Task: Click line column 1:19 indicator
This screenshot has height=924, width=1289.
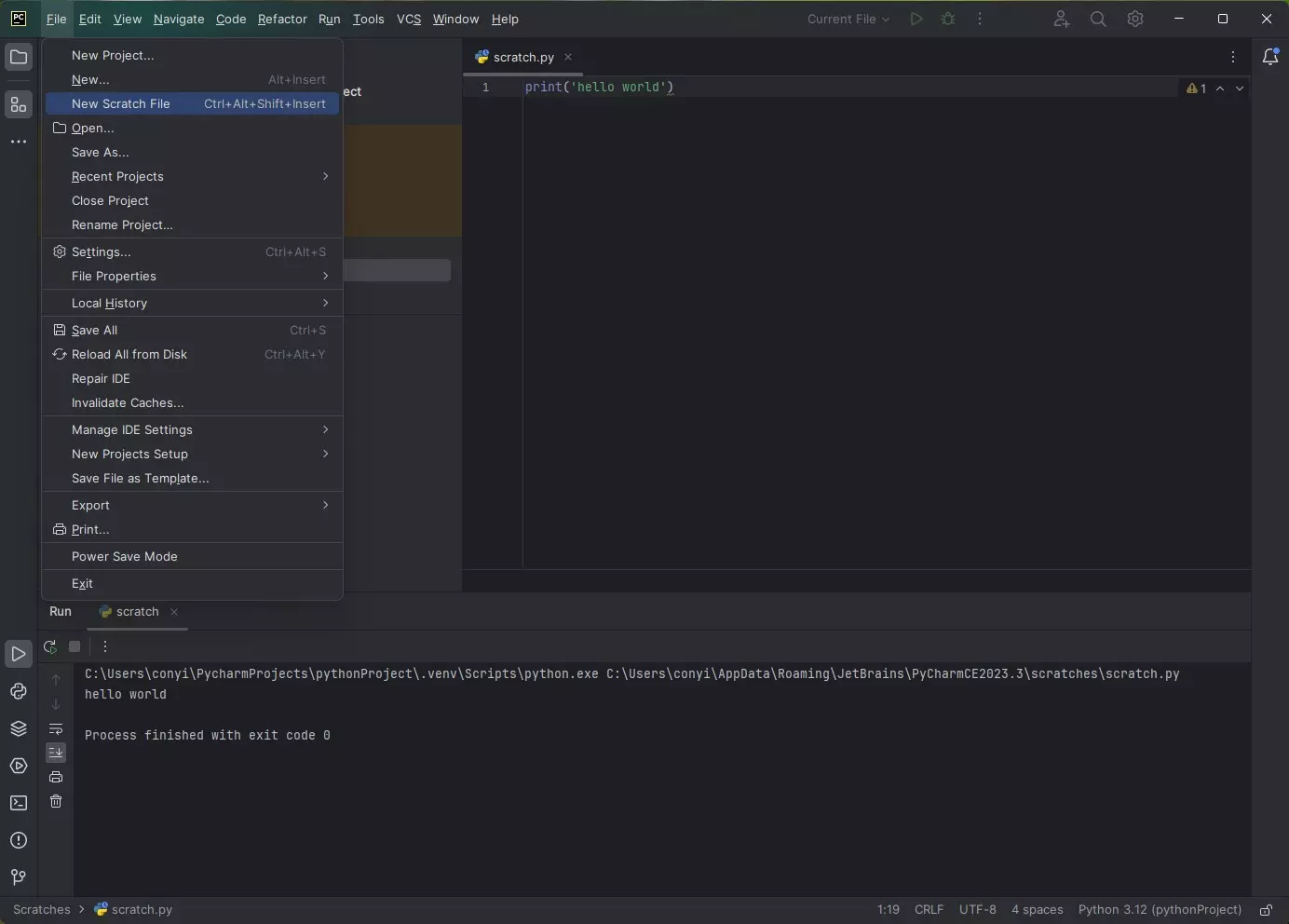Action: click(888, 910)
